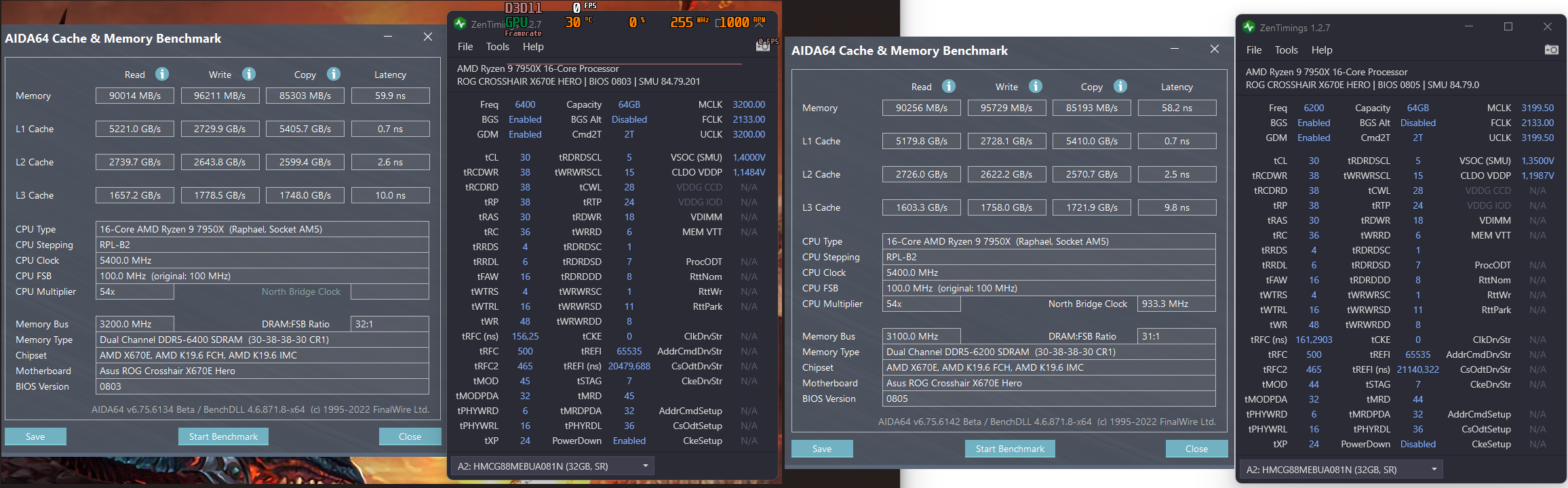Screen dimensions: 1568x488
Task: Minimize the left AIDA64 benchmark window (BIOS 0803)
Action: [x=388, y=37]
